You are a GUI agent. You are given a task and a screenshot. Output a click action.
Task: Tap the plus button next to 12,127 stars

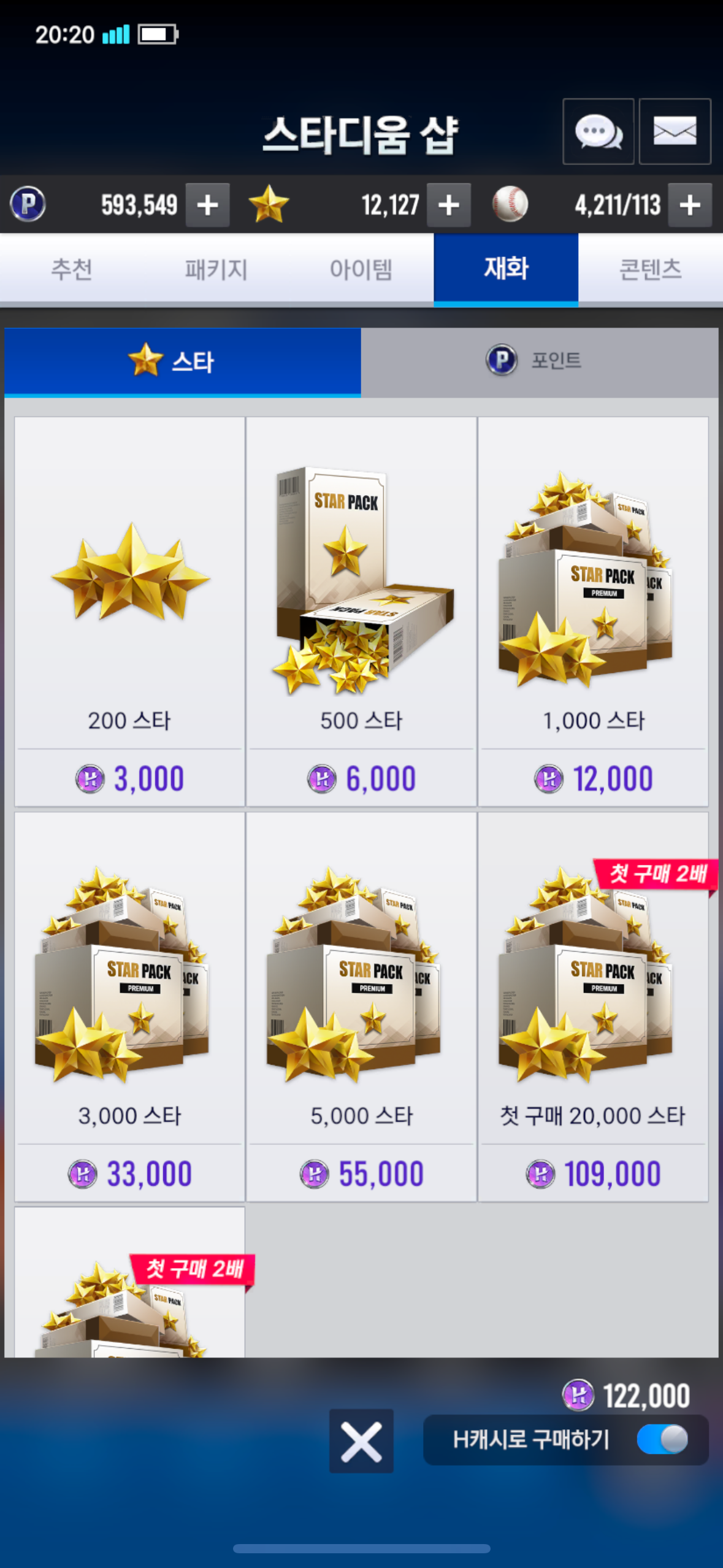click(449, 205)
